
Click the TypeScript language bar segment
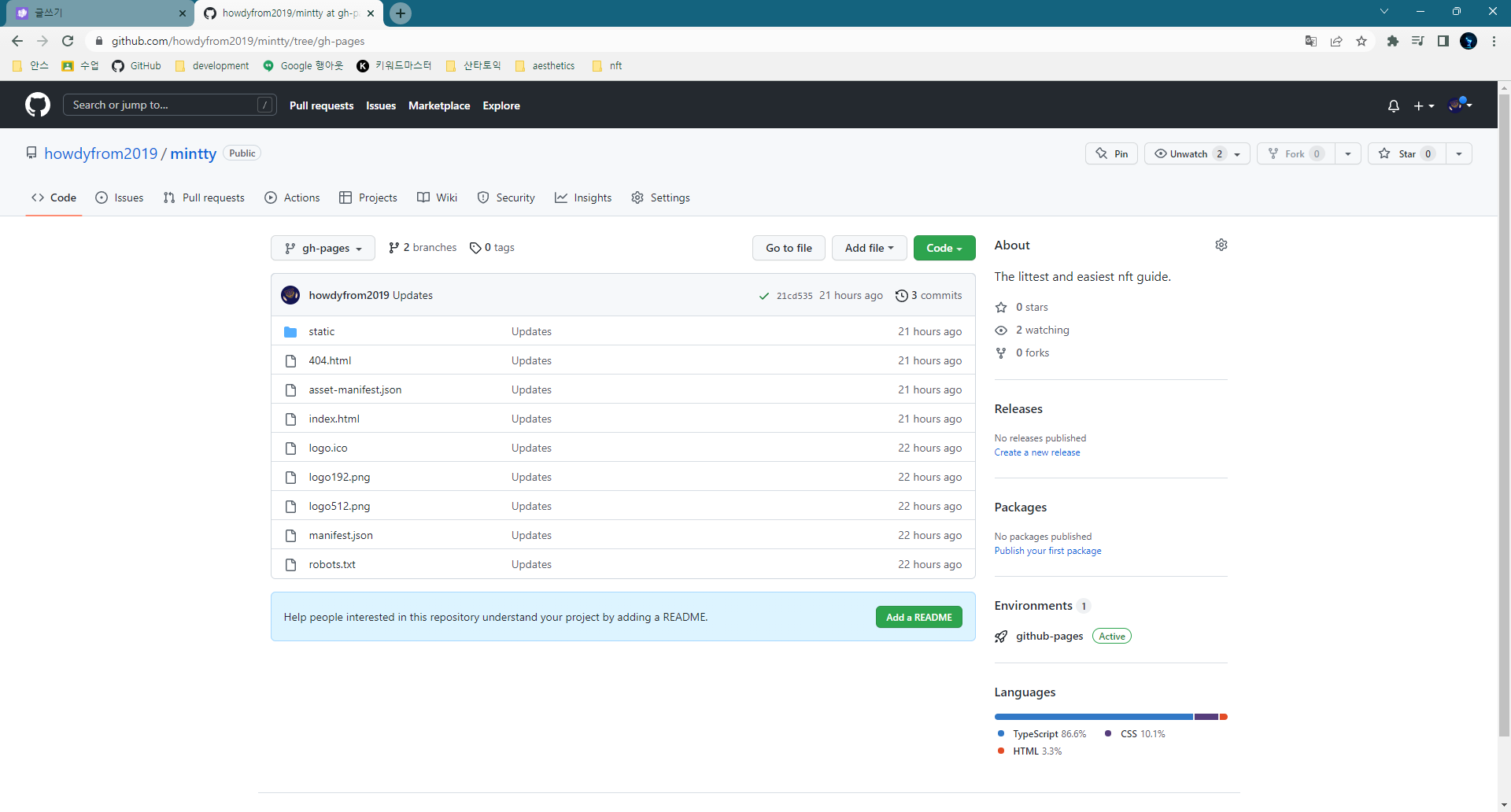point(1094,717)
